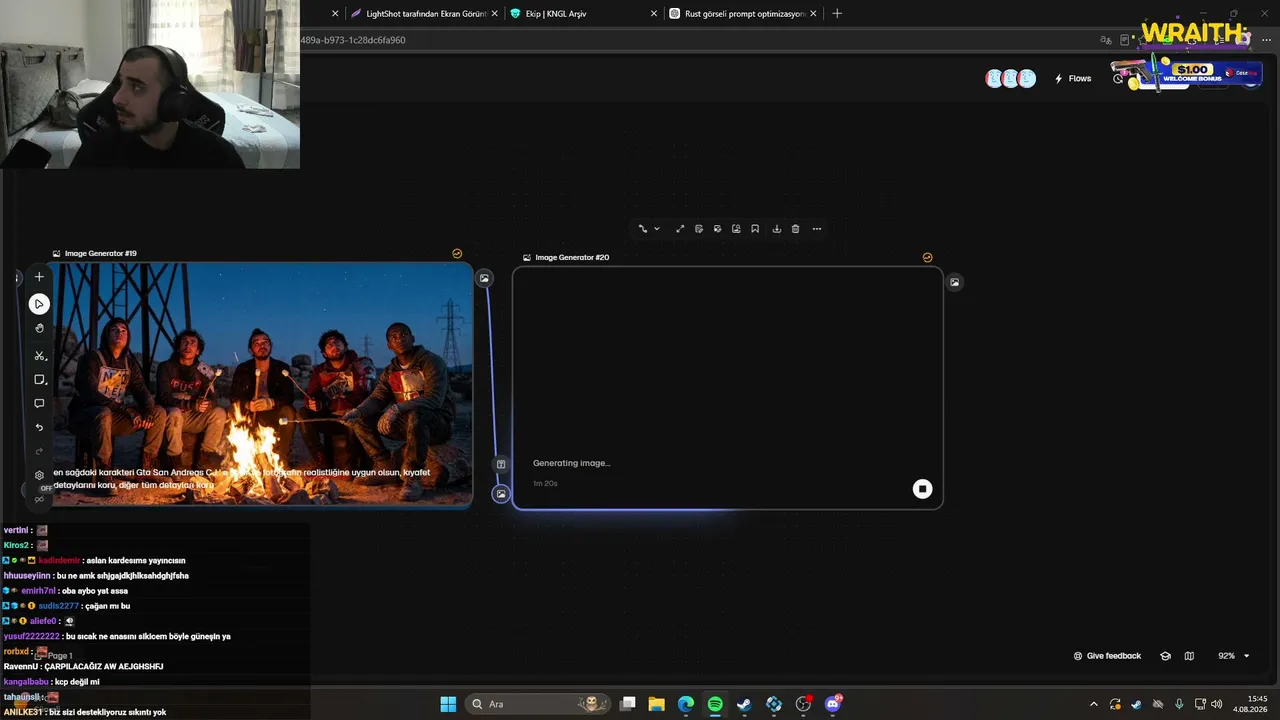Select the scissors cut tool
Viewport: 1280px width, 720px height.
click(x=39, y=355)
